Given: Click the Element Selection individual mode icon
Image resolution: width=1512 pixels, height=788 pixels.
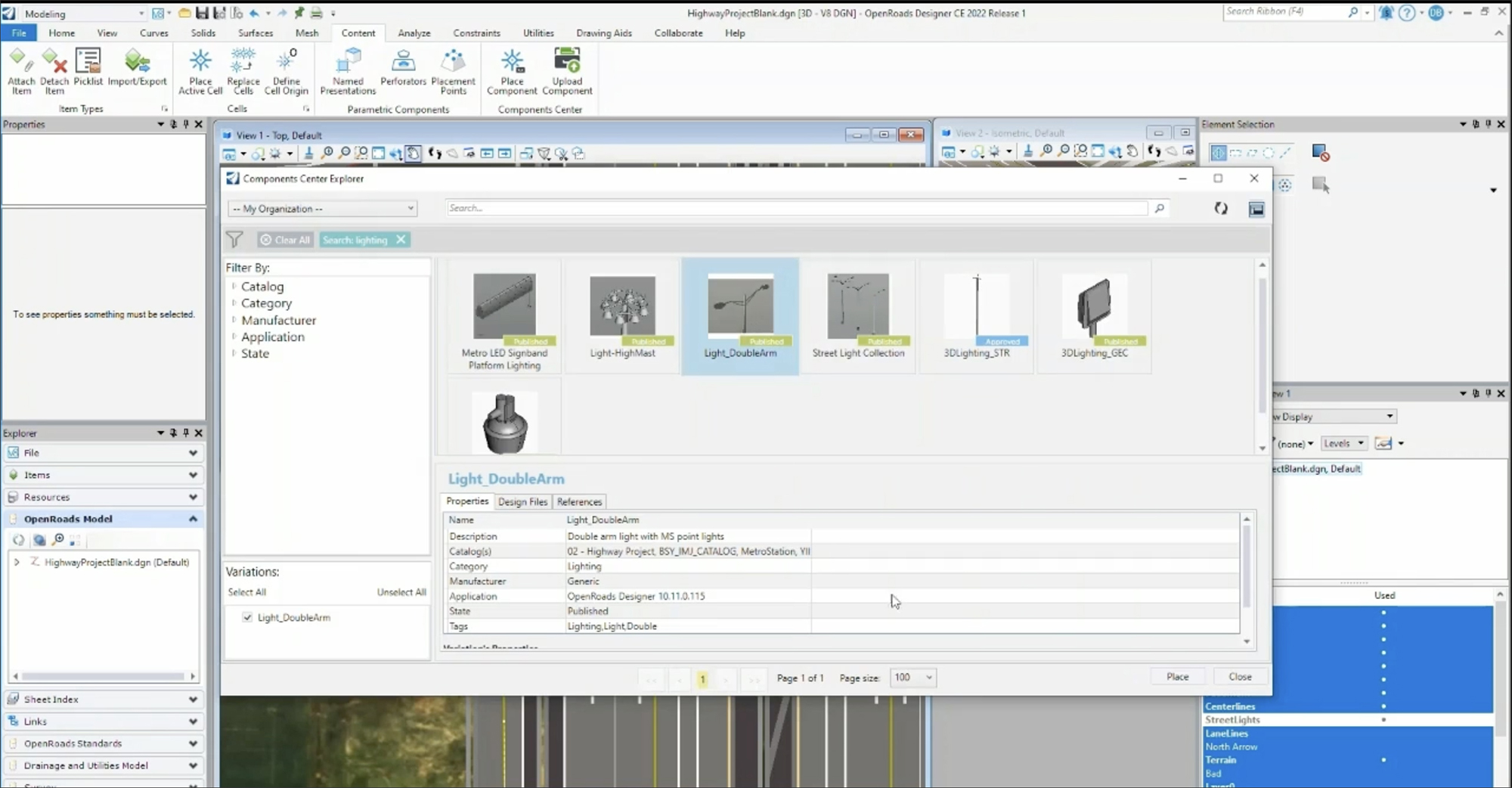Looking at the screenshot, I should click(1218, 153).
